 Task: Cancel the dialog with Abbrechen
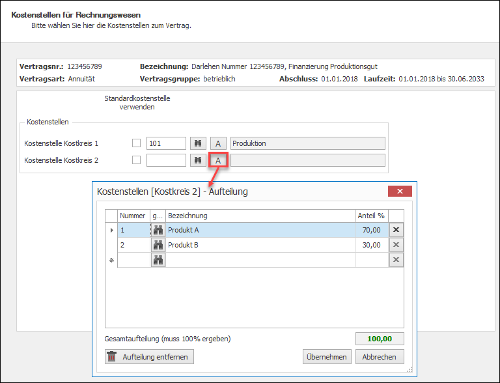point(379,357)
